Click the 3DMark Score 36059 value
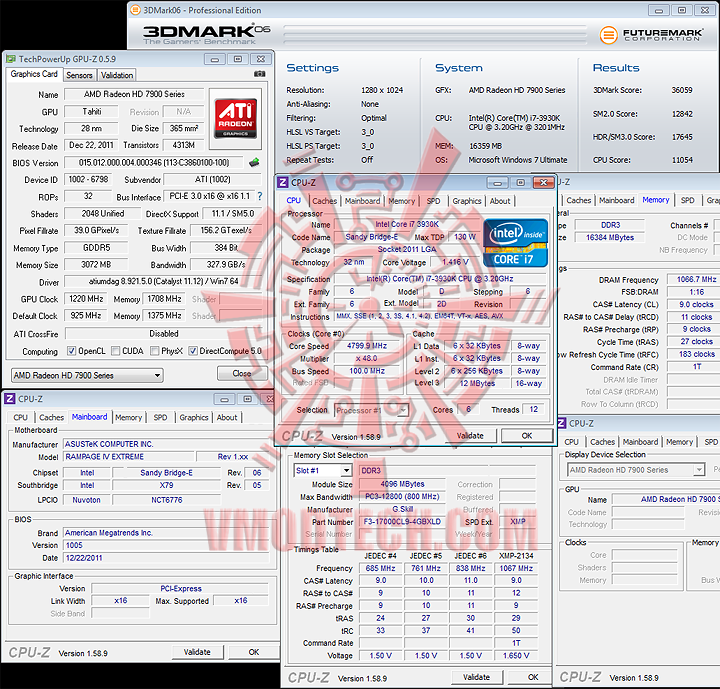The image size is (720, 689). pos(681,90)
